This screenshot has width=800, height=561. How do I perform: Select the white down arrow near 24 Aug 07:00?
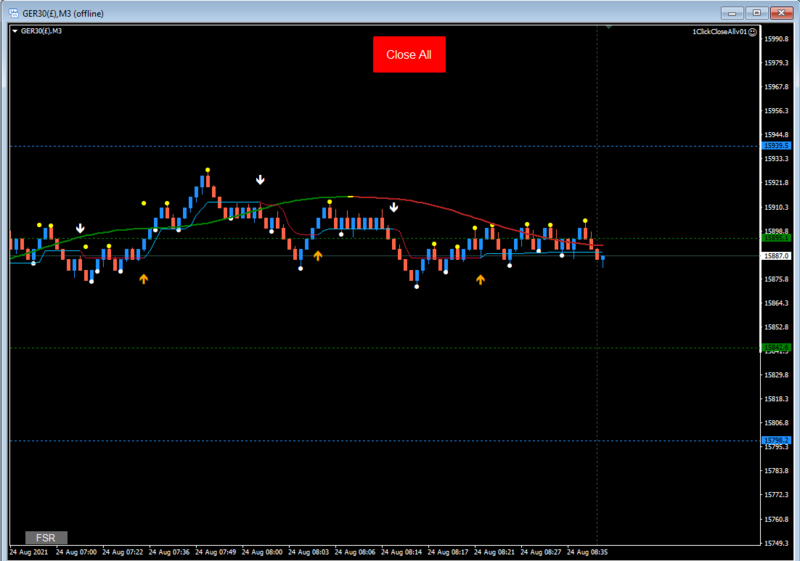coord(80,228)
